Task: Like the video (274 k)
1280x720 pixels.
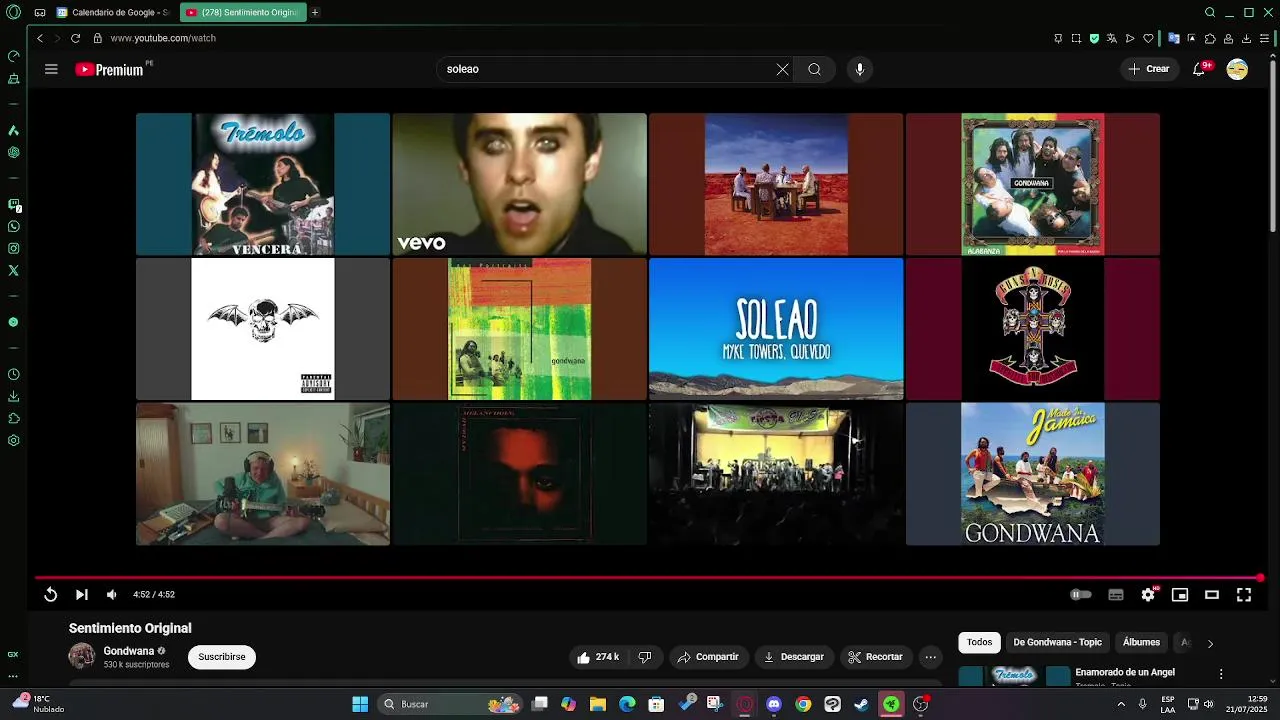Action: tap(597, 657)
